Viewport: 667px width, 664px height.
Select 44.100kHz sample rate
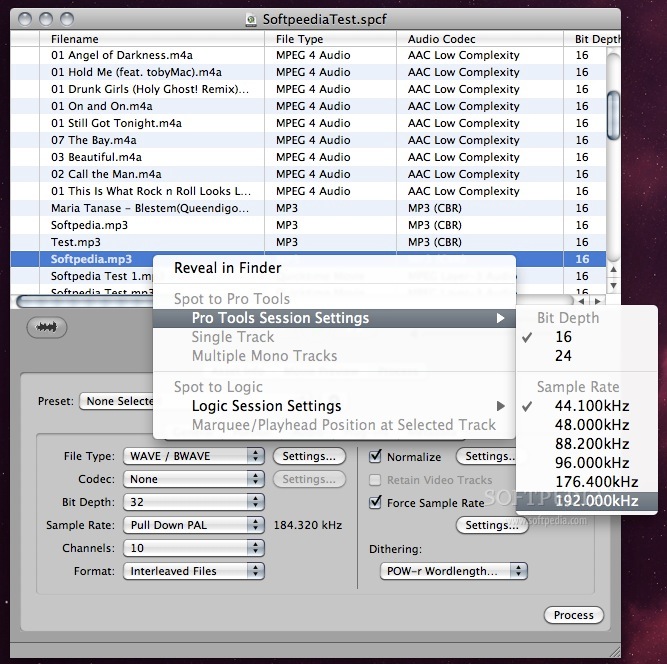(x=587, y=406)
